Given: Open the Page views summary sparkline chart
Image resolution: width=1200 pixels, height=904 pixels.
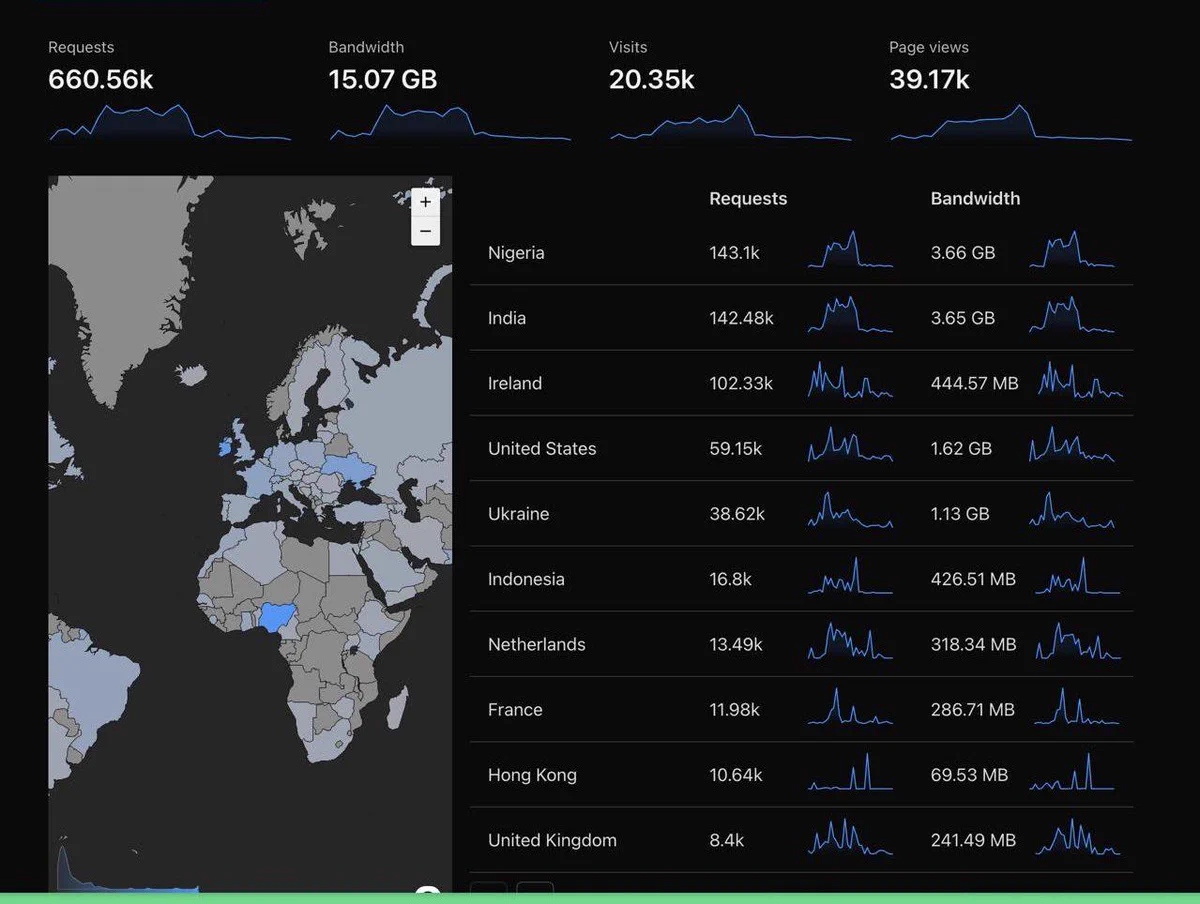Looking at the screenshot, I should [1010, 122].
